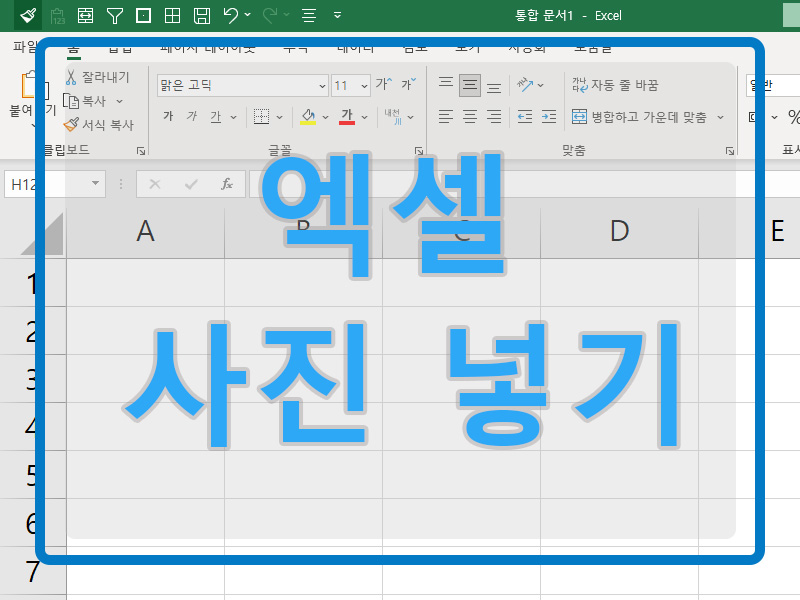Viewport: 800px width, 600px height.
Task: Toggle italic formatting (기울임 가)
Action: [x=191, y=116]
